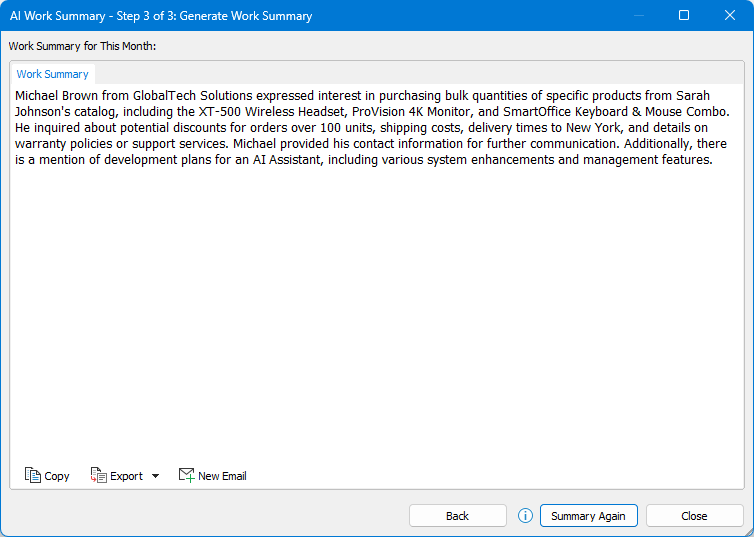Click the 'Work Summary for This Month' label
754x537 pixels.
tap(83, 46)
